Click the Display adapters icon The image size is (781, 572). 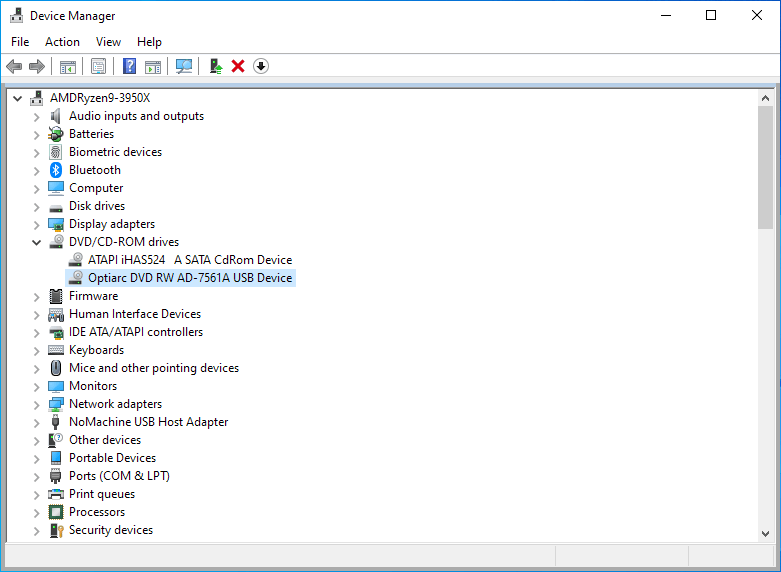tap(56, 224)
